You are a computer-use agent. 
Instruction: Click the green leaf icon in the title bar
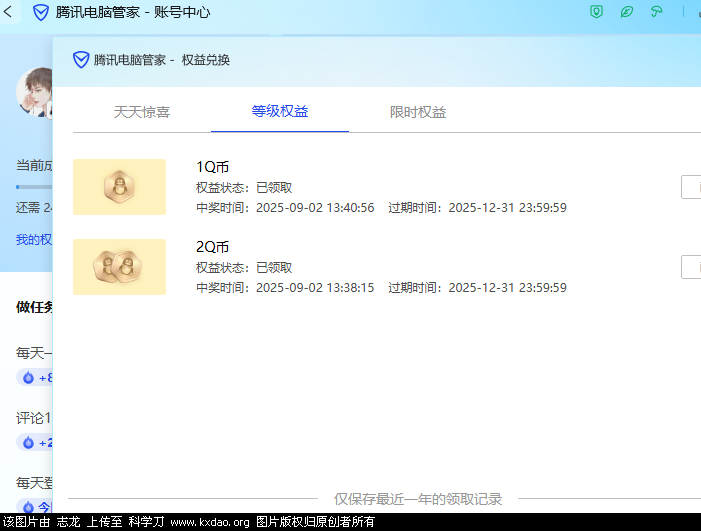coord(627,13)
